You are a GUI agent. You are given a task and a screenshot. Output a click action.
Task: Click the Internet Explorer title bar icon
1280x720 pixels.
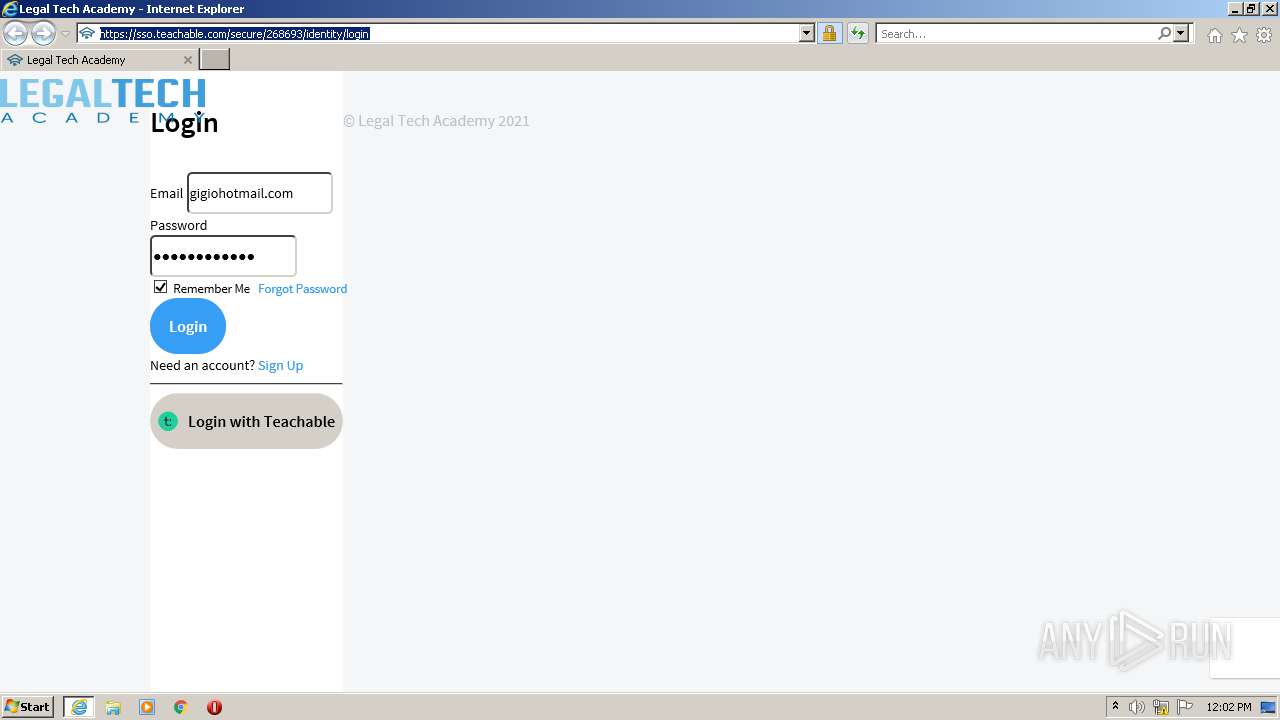pos(9,9)
